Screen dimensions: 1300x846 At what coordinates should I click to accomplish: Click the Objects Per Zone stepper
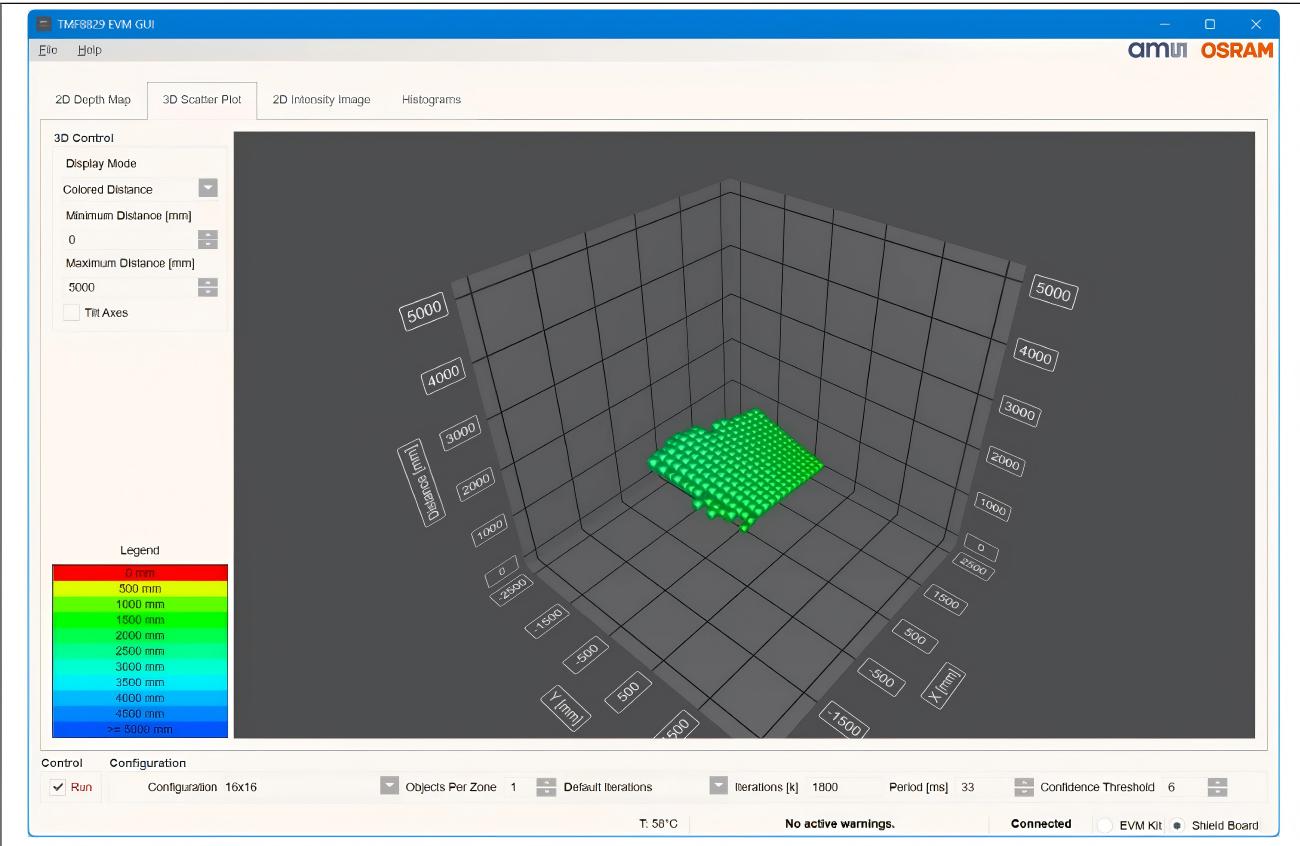point(546,787)
